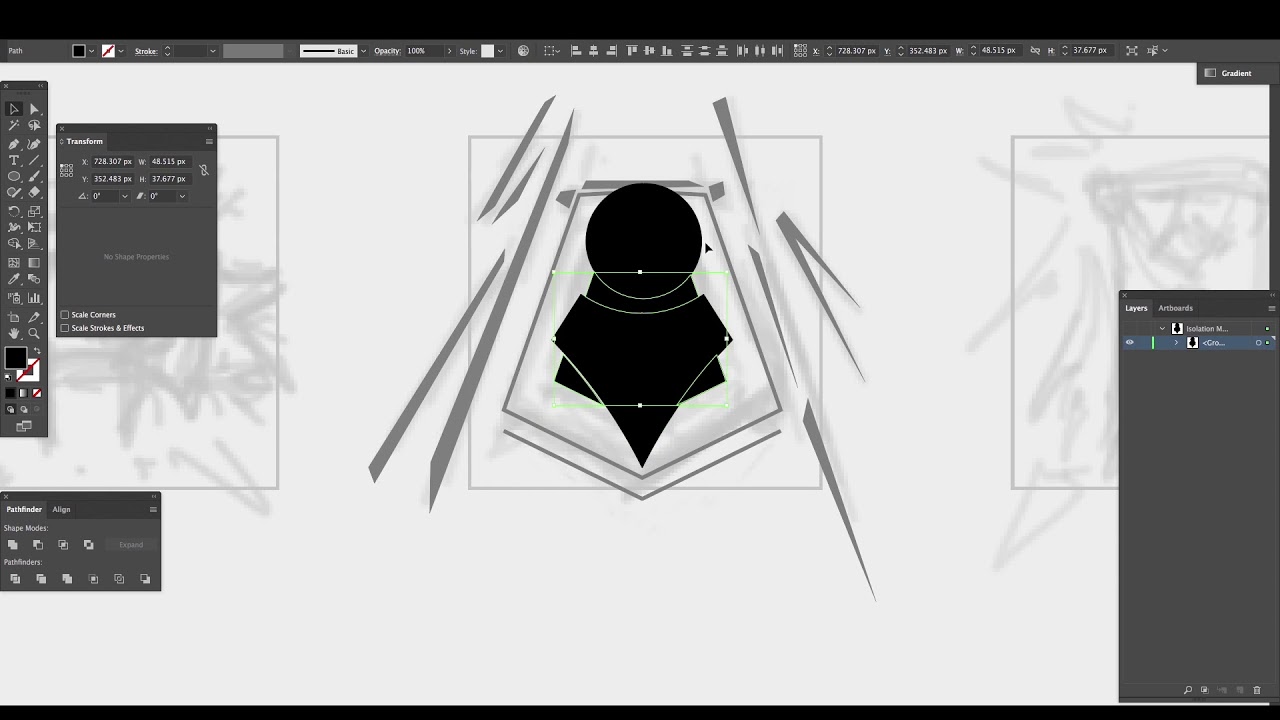Select the Ellipse tool

point(14,176)
